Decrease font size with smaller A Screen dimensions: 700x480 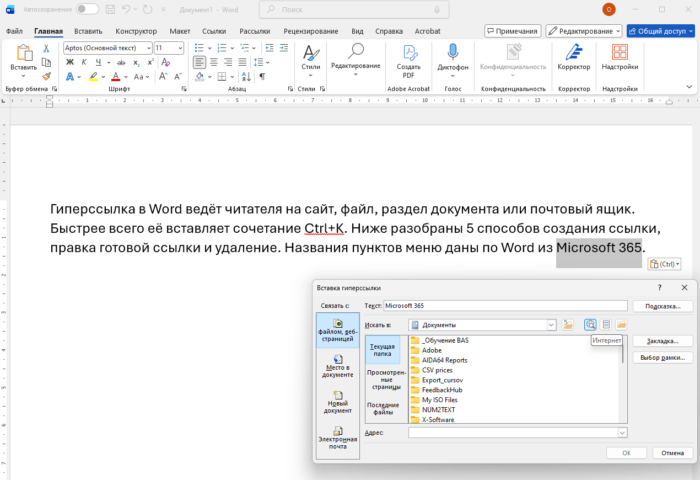coord(177,76)
